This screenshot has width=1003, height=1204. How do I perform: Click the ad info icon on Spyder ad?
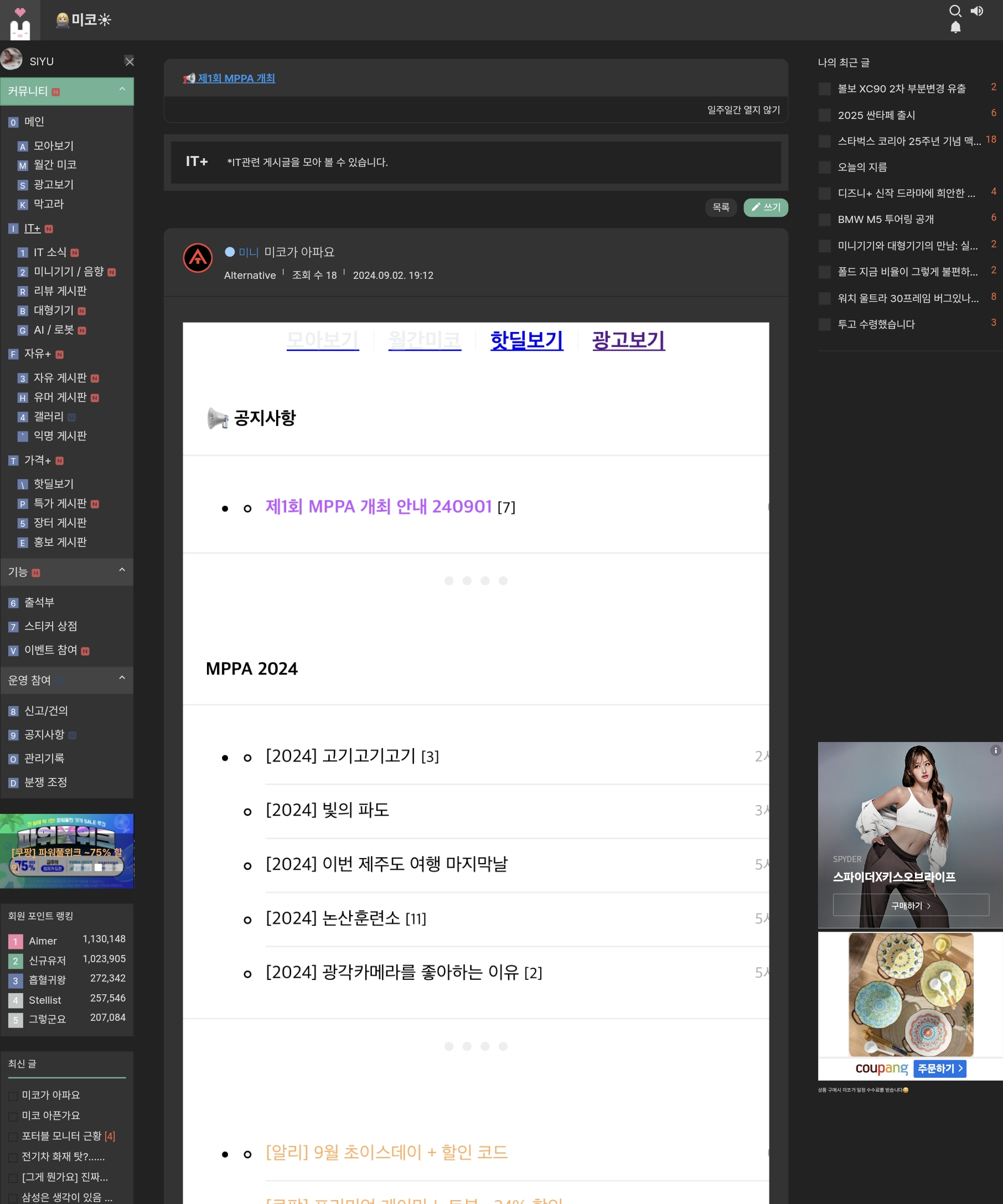[996, 750]
